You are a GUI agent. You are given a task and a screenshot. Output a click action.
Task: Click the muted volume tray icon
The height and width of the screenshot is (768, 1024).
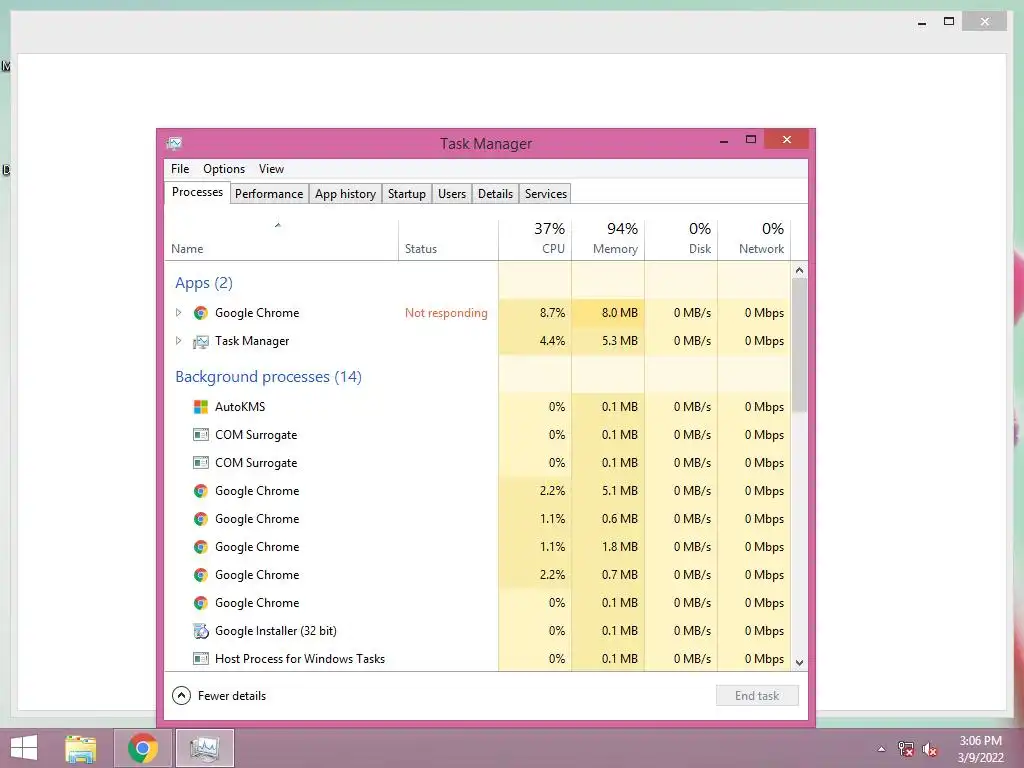930,749
